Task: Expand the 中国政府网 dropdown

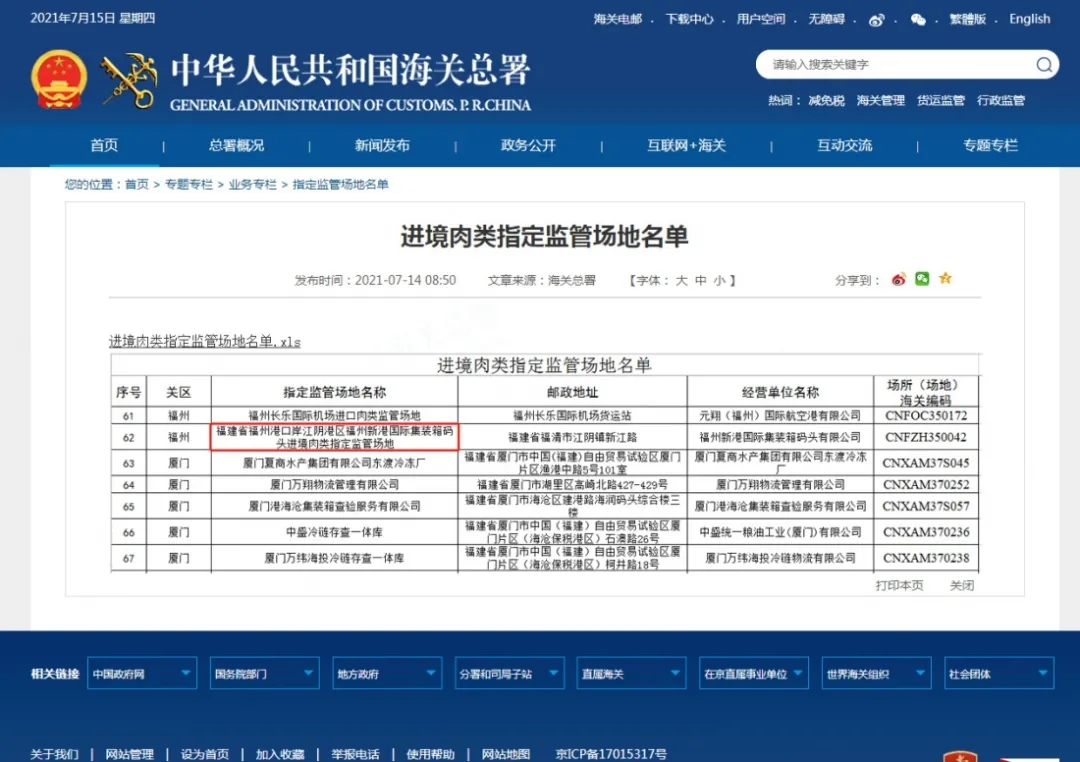Action: [141, 674]
